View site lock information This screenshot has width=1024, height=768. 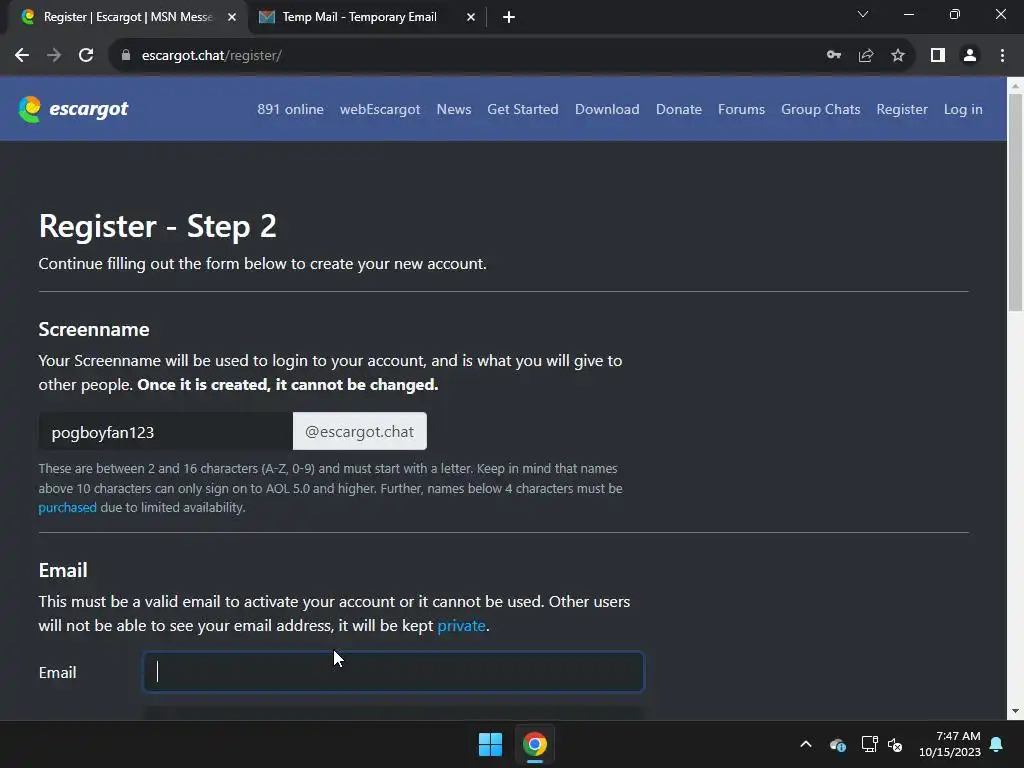[x=126, y=56]
